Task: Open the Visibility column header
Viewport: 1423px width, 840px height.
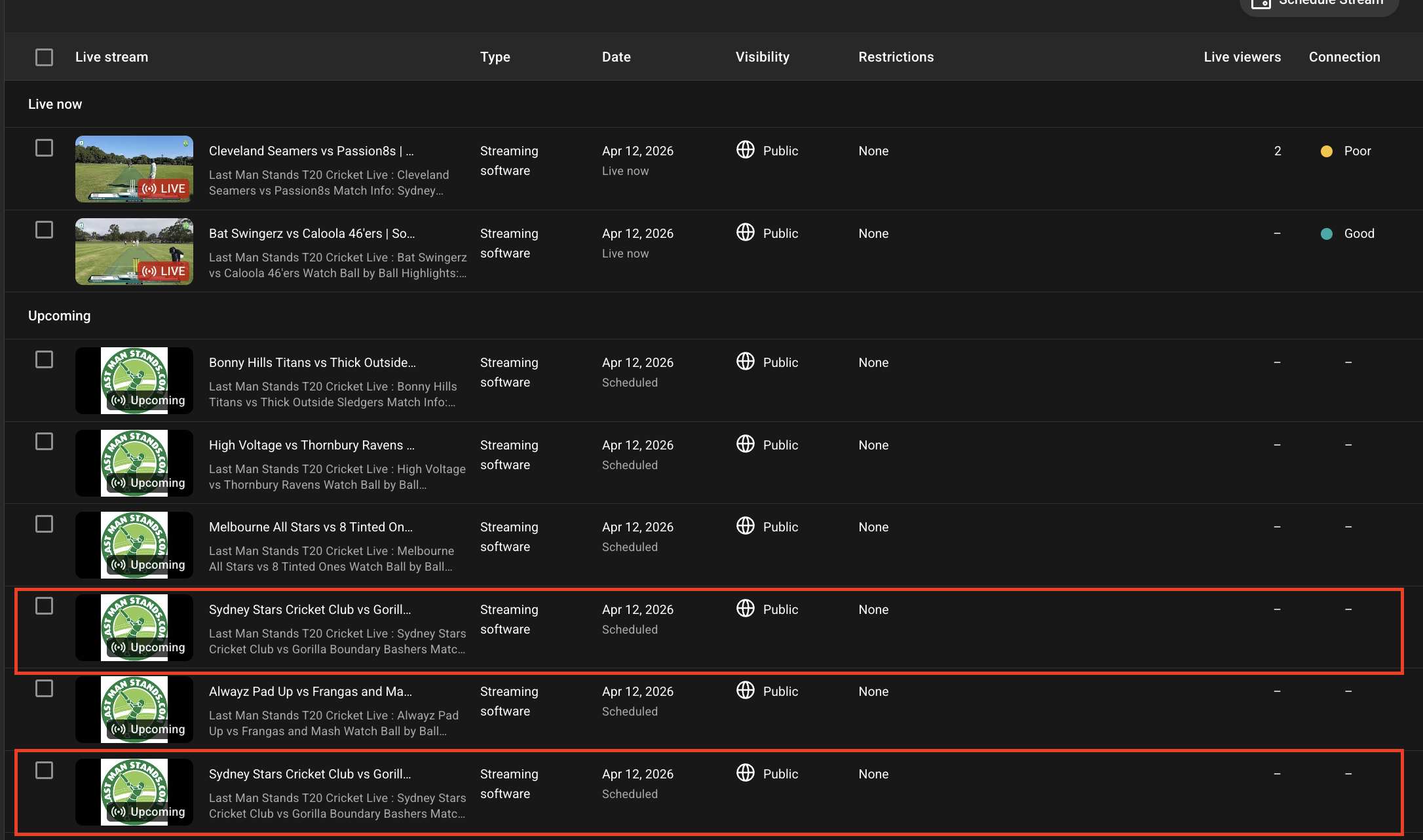Action: [x=762, y=57]
